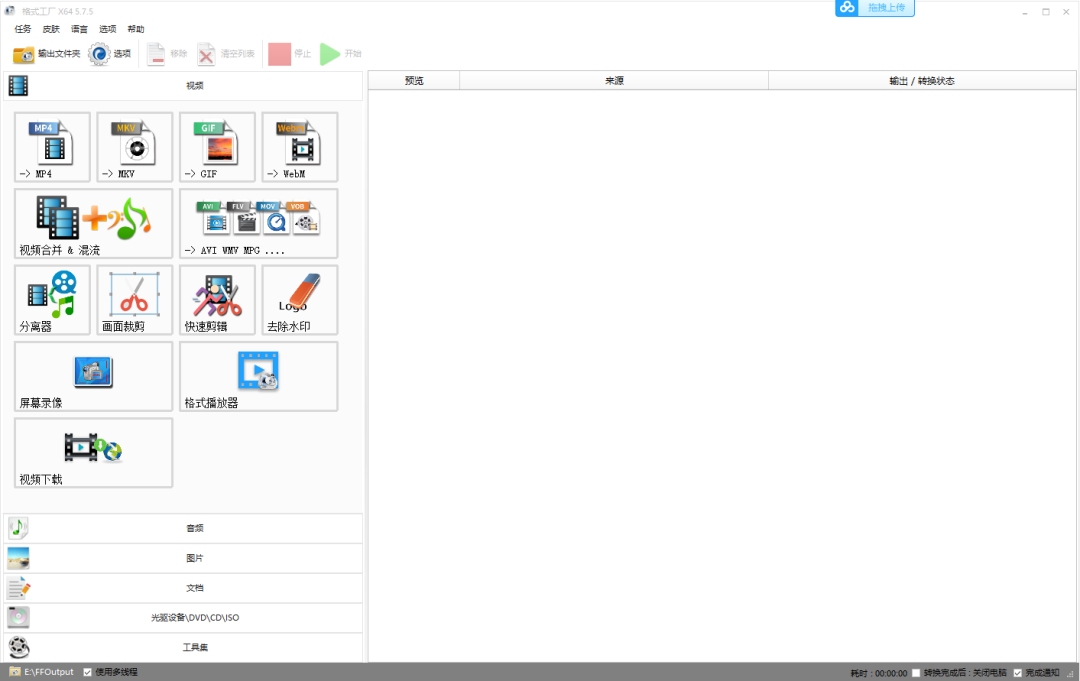Enable 转换完成后关闭电脑 checkbox

click(916, 673)
